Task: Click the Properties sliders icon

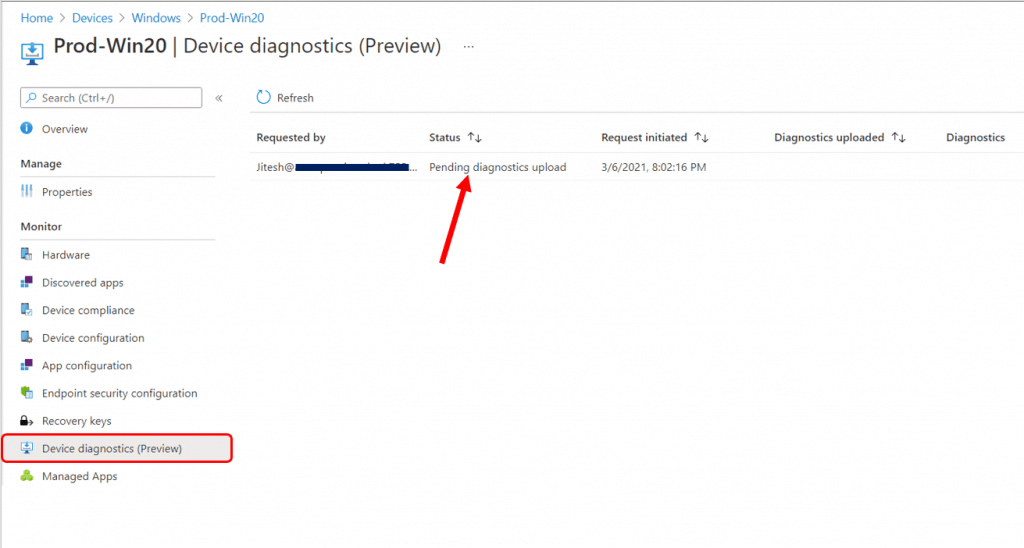Action: point(26,191)
